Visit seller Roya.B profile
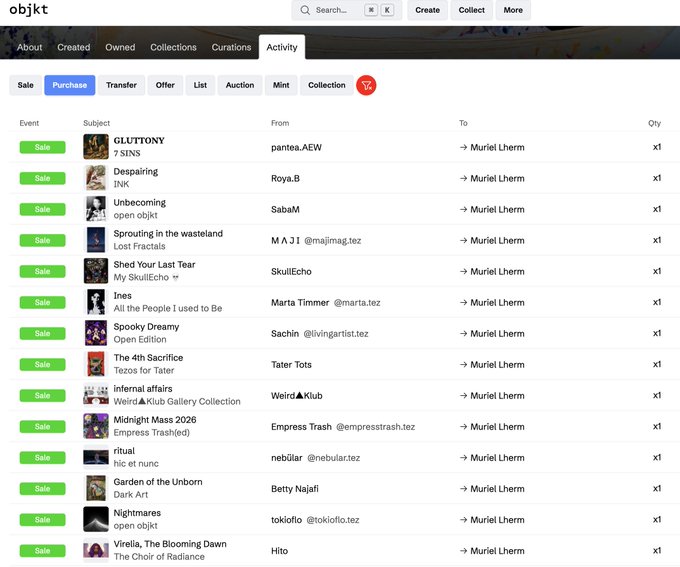Viewport: 680px width, 567px height. pyautogui.click(x=285, y=178)
